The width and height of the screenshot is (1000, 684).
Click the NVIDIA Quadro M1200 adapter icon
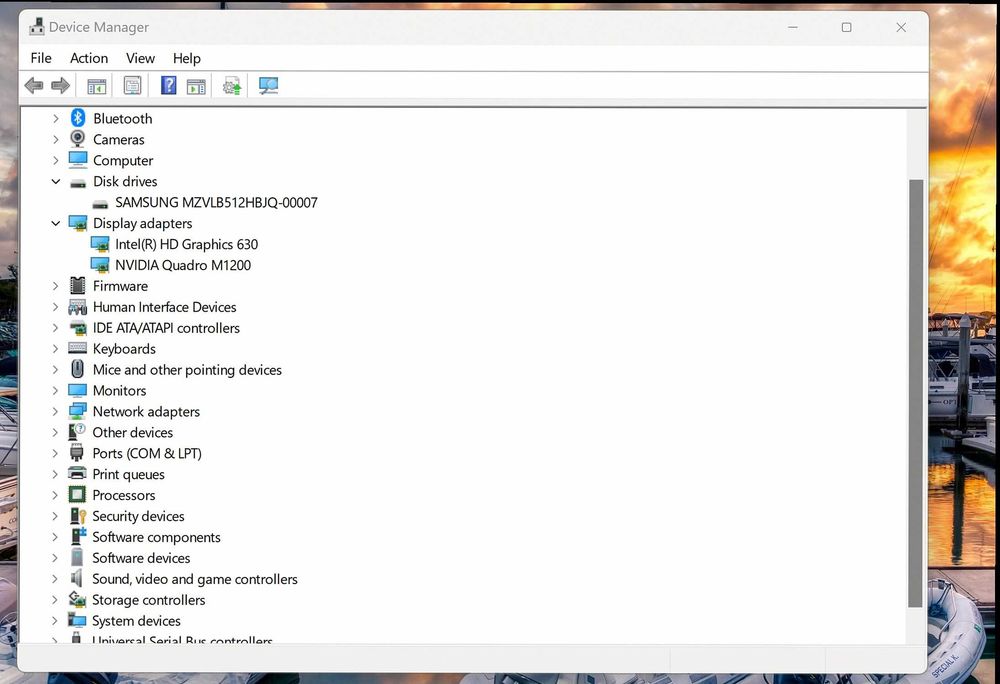click(100, 265)
